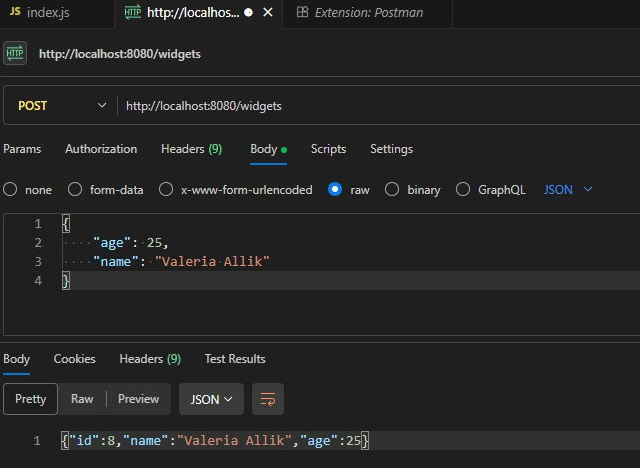The height and width of the screenshot is (468, 640).
Task: Switch to Preview response view
Action: tap(138, 399)
